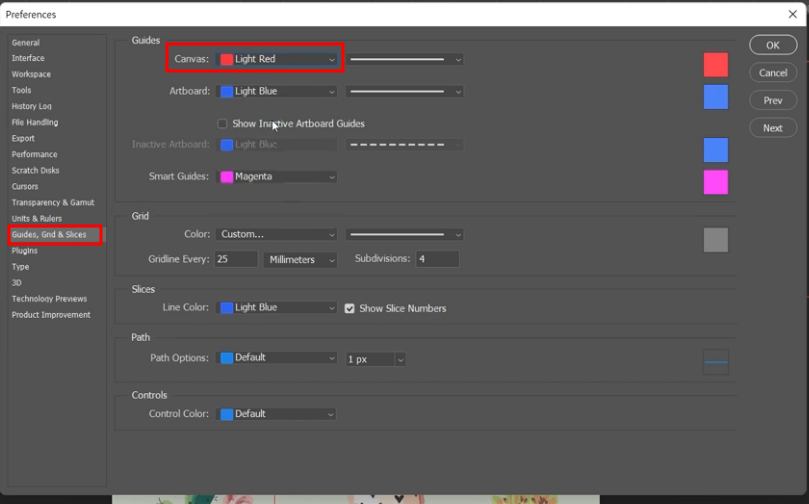Select Product Improvement category
This screenshot has width=809, height=504.
[51, 315]
